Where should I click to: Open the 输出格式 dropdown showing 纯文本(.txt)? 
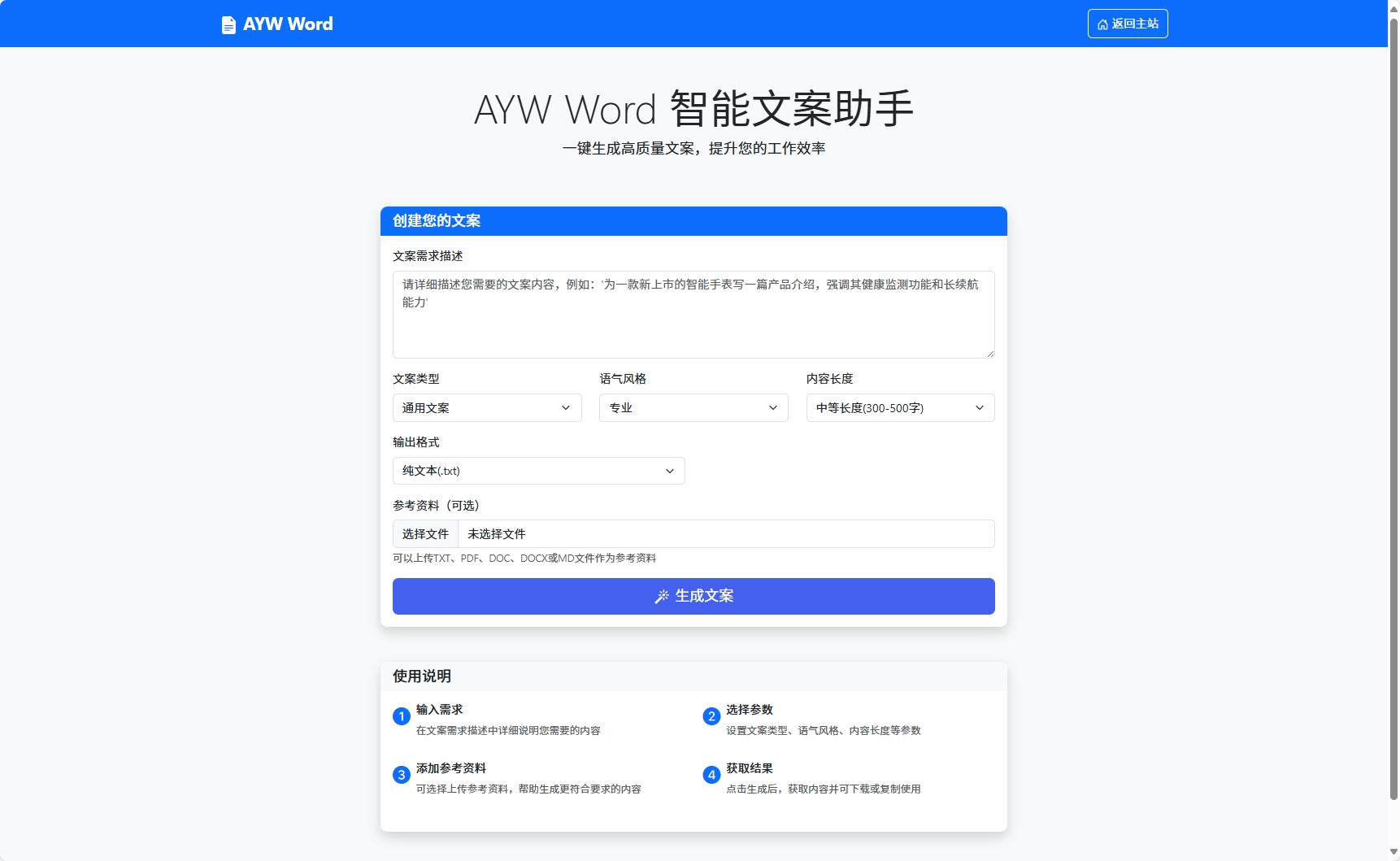[x=539, y=471]
